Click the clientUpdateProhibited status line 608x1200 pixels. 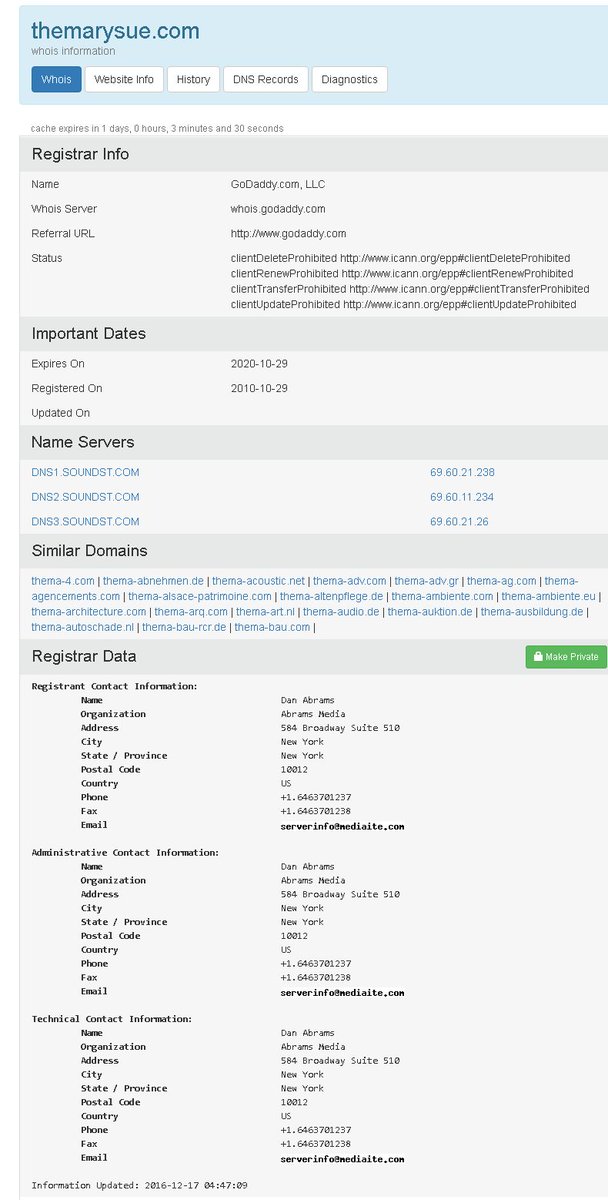(x=403, y=304)
